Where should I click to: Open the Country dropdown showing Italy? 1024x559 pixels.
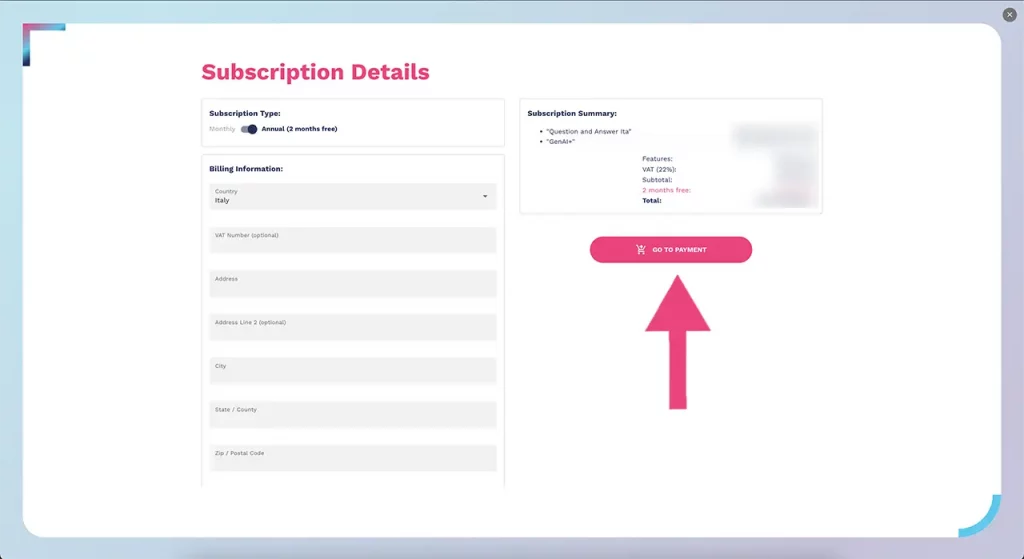point(353,197)
